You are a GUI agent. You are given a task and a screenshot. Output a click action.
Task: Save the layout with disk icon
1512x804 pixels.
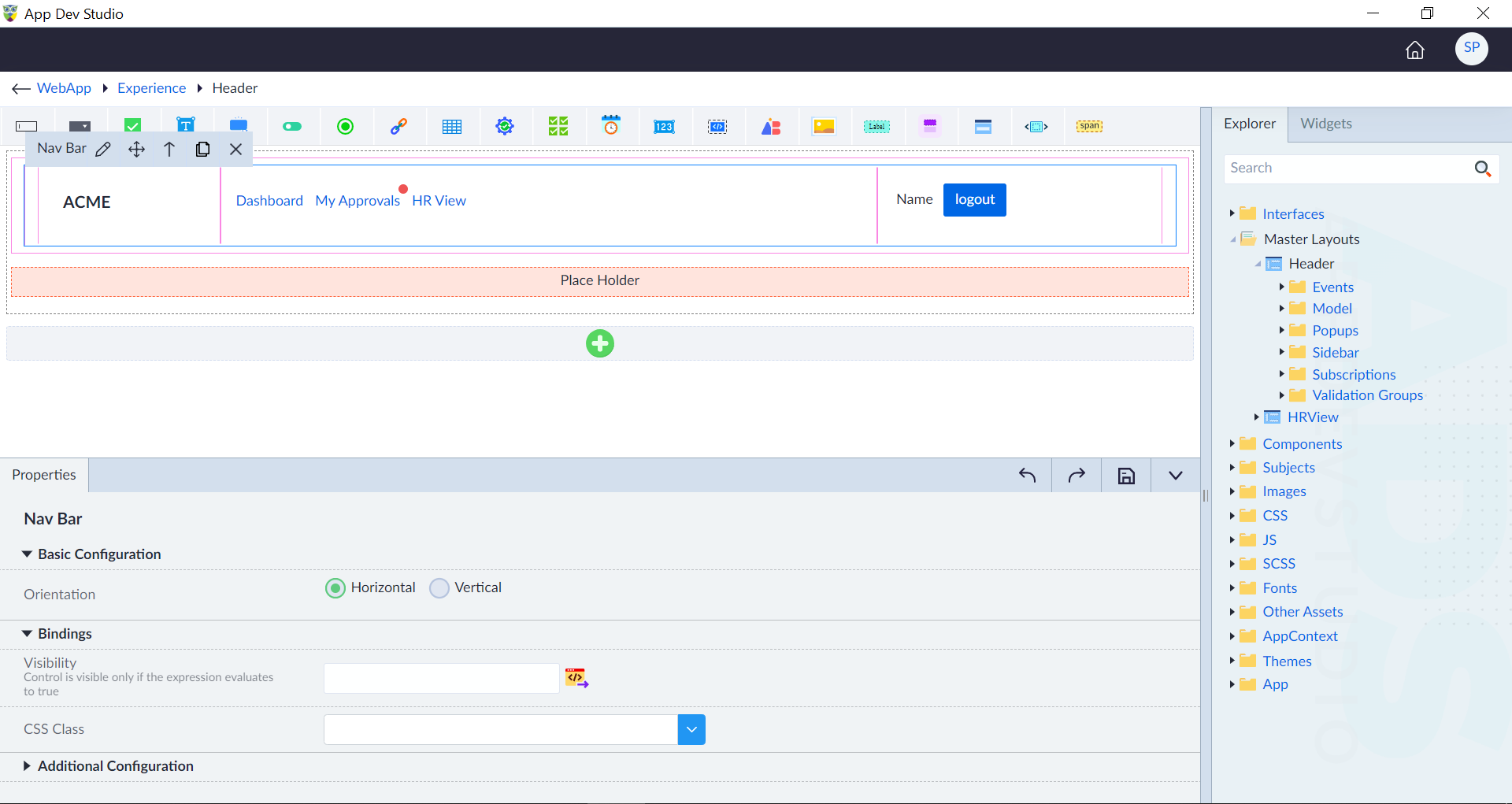(x=1126, y=476)
